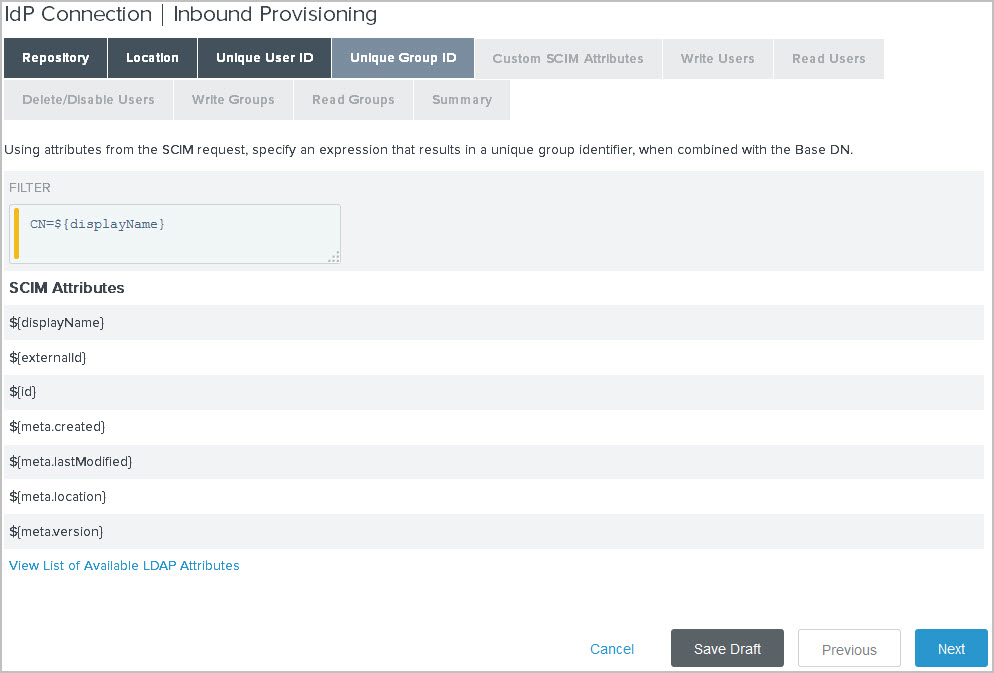Screen dimensions: 994x673
Task: Select the Unique User ID tab
Action: point(263,57)
